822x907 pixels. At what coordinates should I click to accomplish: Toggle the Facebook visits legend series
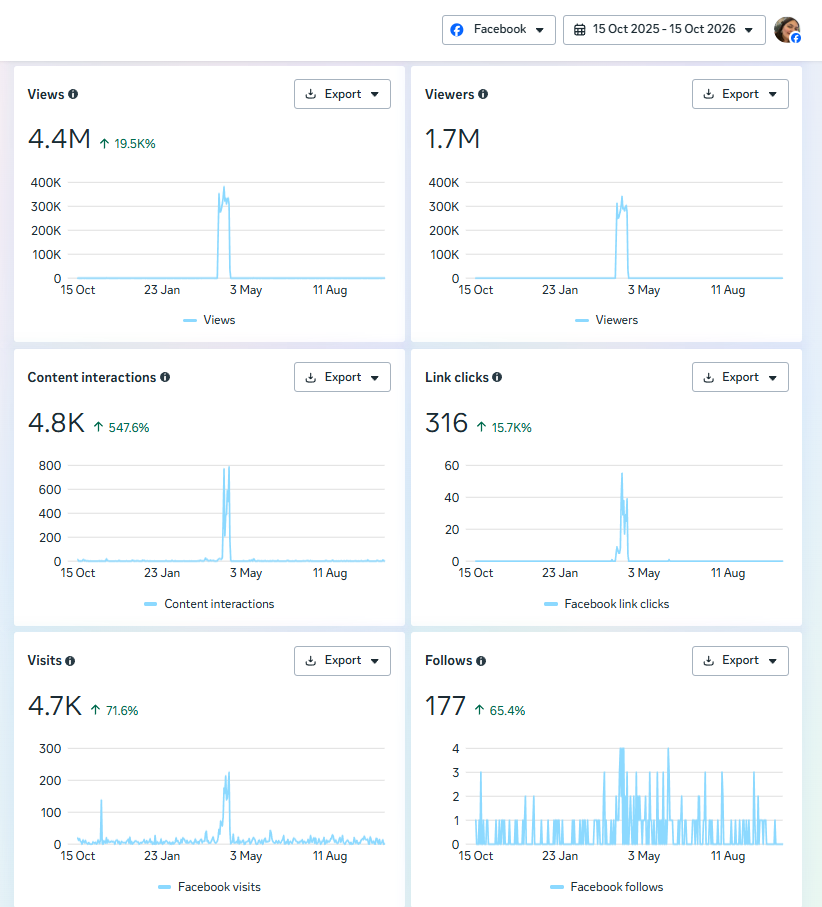point(209,887)
